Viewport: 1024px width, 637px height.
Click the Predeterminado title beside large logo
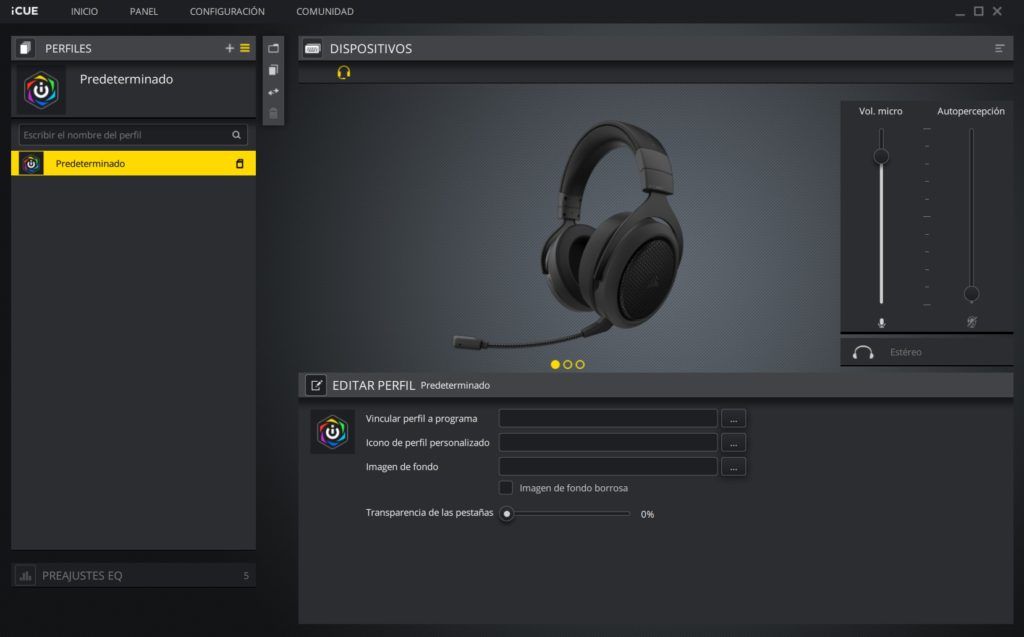pos(126,79)
